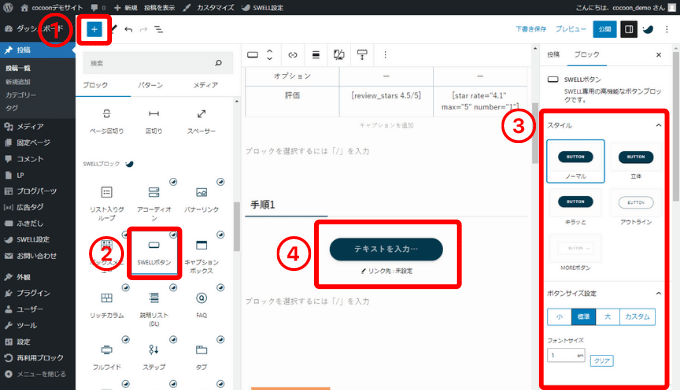Insert the リッチカラム block
This screenshot has height=390, width=680.
pos(107,305)
